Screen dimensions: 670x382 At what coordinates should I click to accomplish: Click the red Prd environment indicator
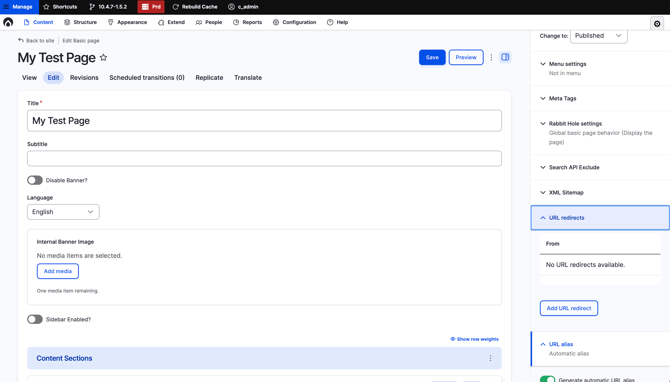coord(151,7)
